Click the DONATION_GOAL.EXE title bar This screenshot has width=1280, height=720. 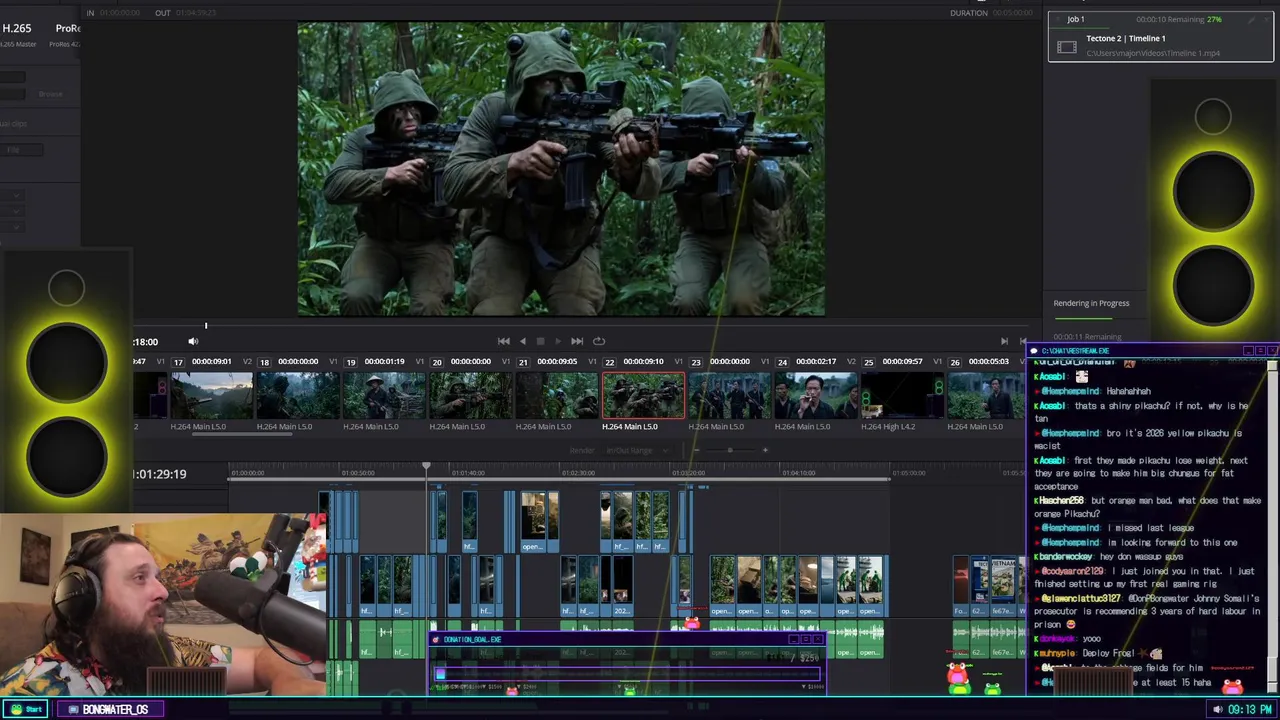[x=626, y=639]
